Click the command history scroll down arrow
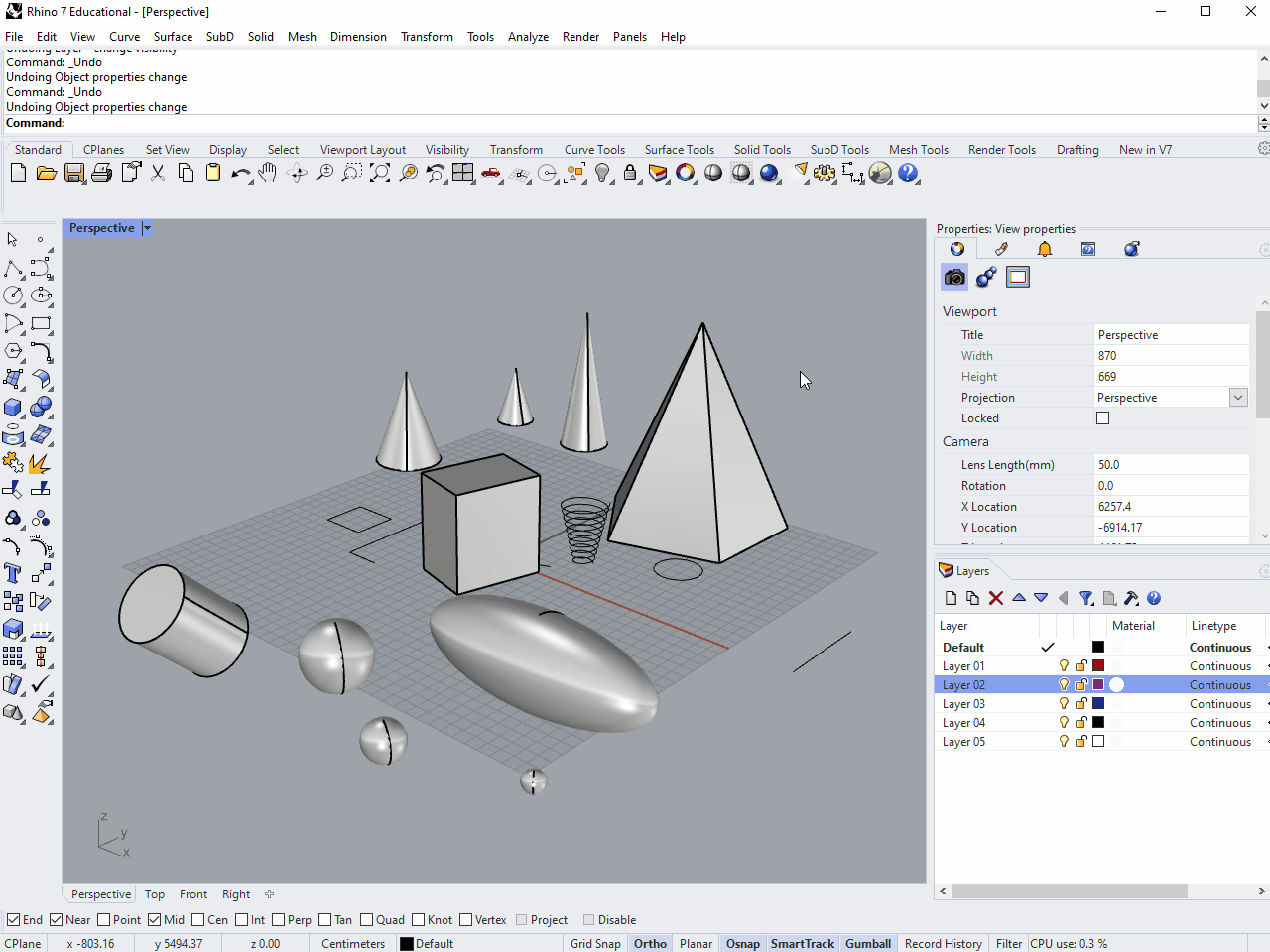 [x=1263, y=106]
